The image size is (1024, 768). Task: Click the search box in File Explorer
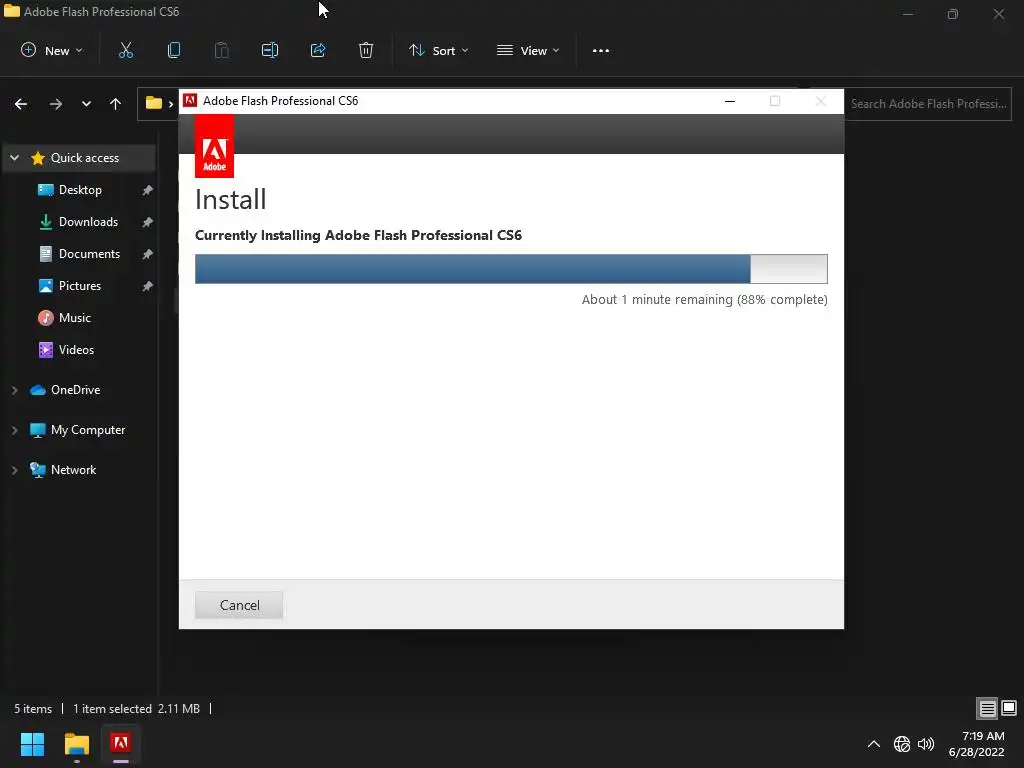click(928, 104)
